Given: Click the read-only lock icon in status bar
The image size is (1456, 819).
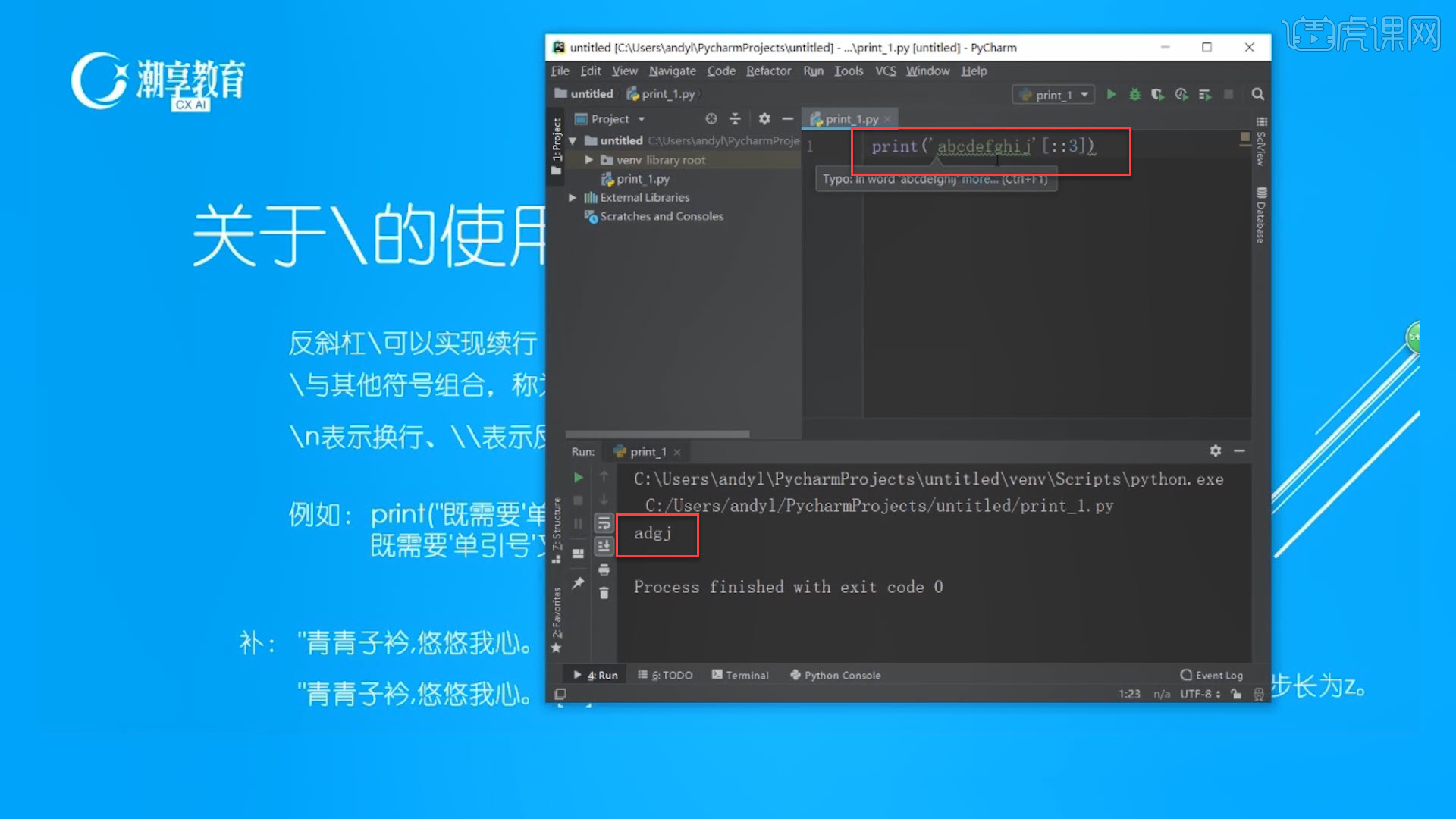Looking at the screenshot, I should 1236,694.
